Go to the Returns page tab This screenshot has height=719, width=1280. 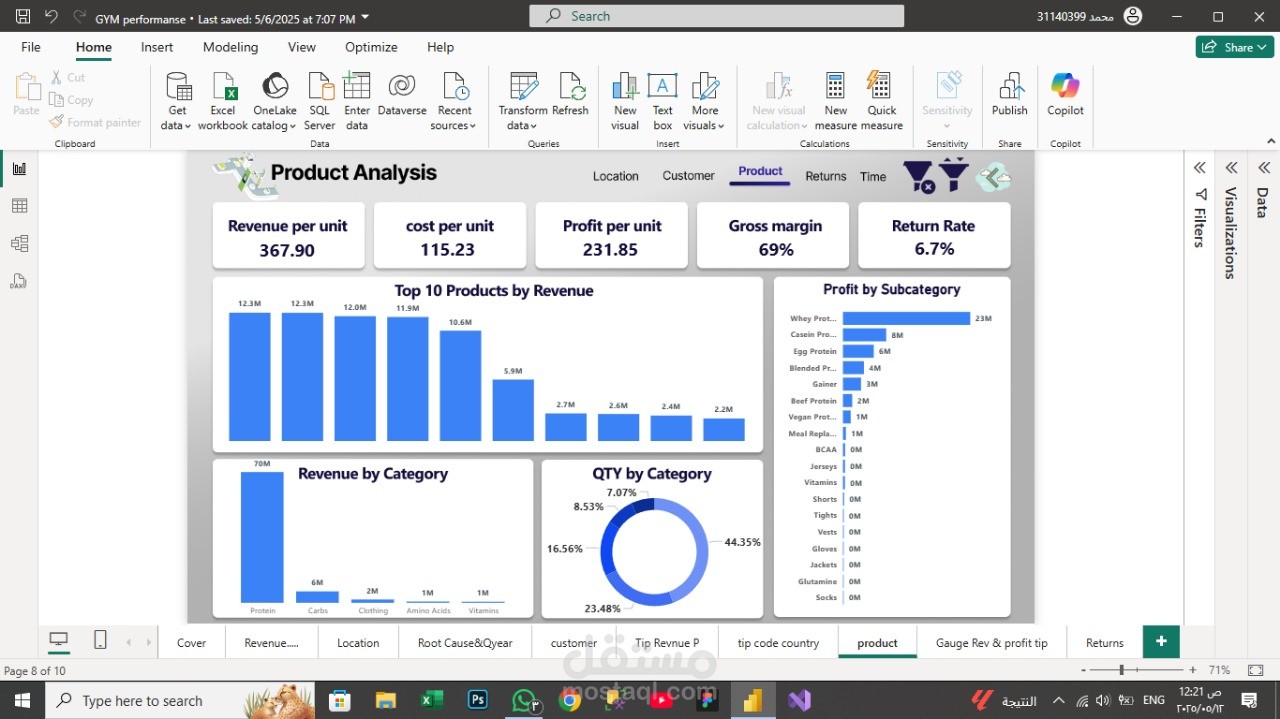[x=1105, y=643]
